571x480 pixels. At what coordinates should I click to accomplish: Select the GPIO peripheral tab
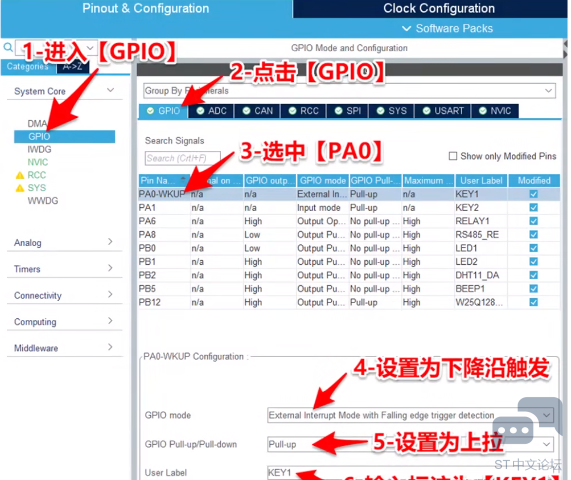(163, 111)
